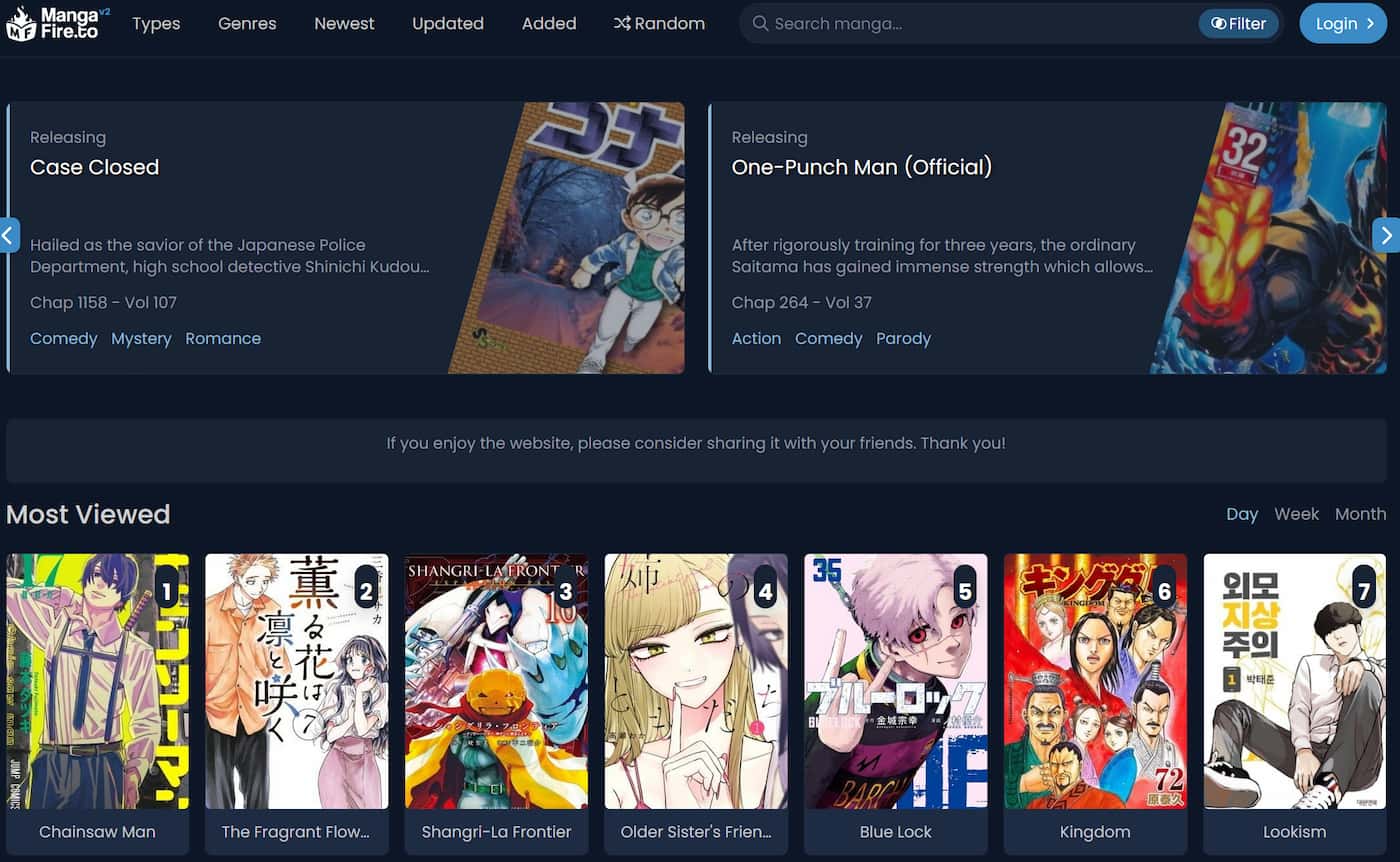Image resolution: width=1400 pixels, height=862 pixels.
Task: Open Blue Lock cover thumbnail
Action: tap(896, 681)
